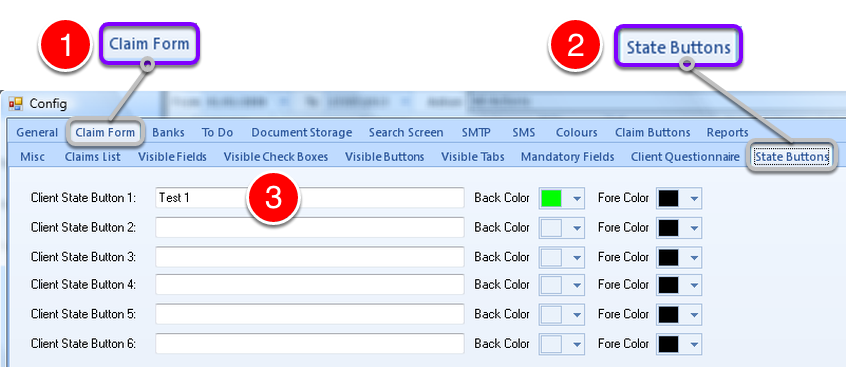Screen dimensions: 846x370
Task: Select the To Do tab
Action: (217, 133)
